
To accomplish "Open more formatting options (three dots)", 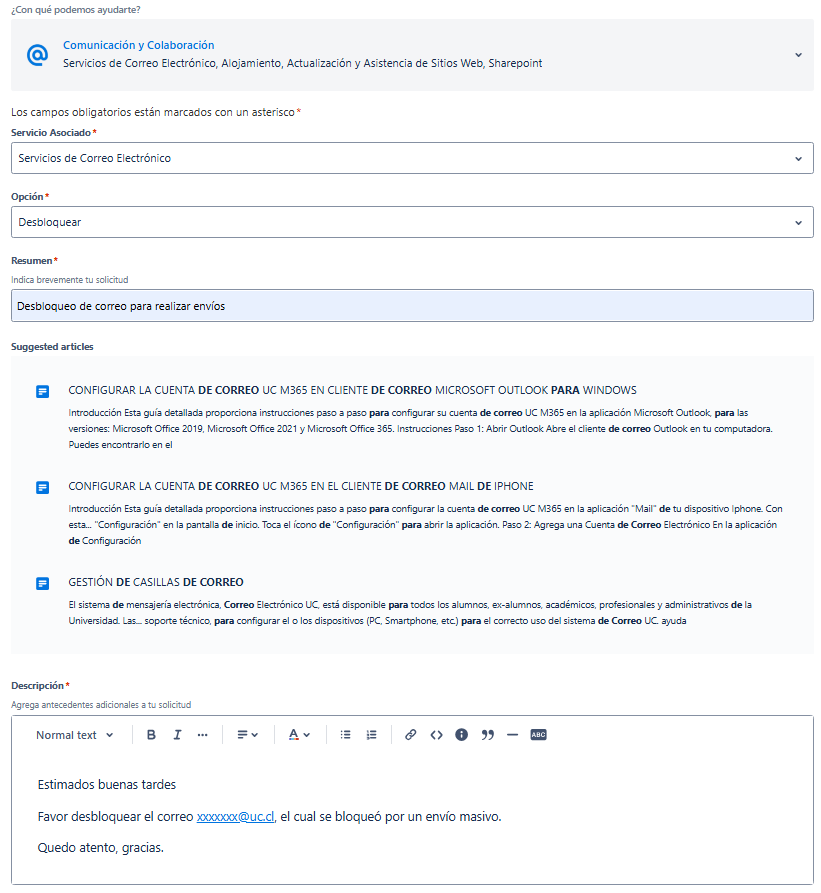I will tap(202, 735).
